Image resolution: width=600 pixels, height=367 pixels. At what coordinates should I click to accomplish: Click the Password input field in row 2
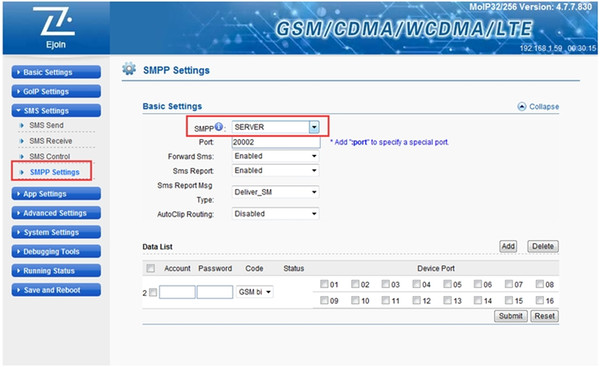pyautogui.click(x=215, y=292)
